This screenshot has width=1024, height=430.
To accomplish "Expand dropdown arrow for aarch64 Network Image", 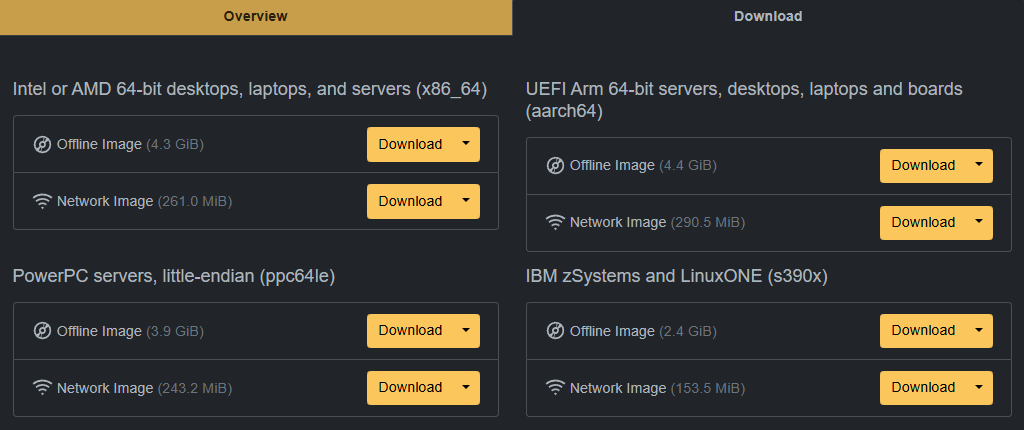I will click(979, 222).
